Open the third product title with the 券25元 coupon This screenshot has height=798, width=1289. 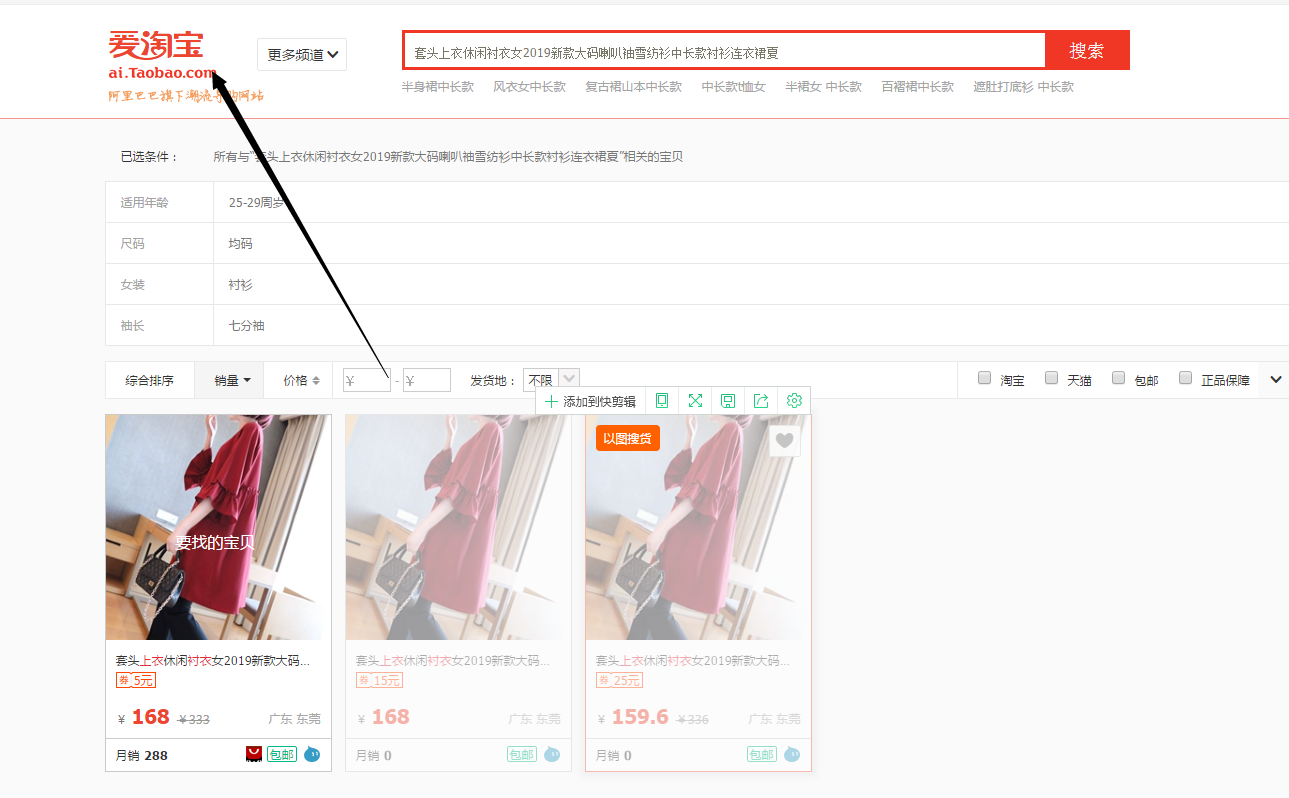pyautogui.click(x=693, y=661)
